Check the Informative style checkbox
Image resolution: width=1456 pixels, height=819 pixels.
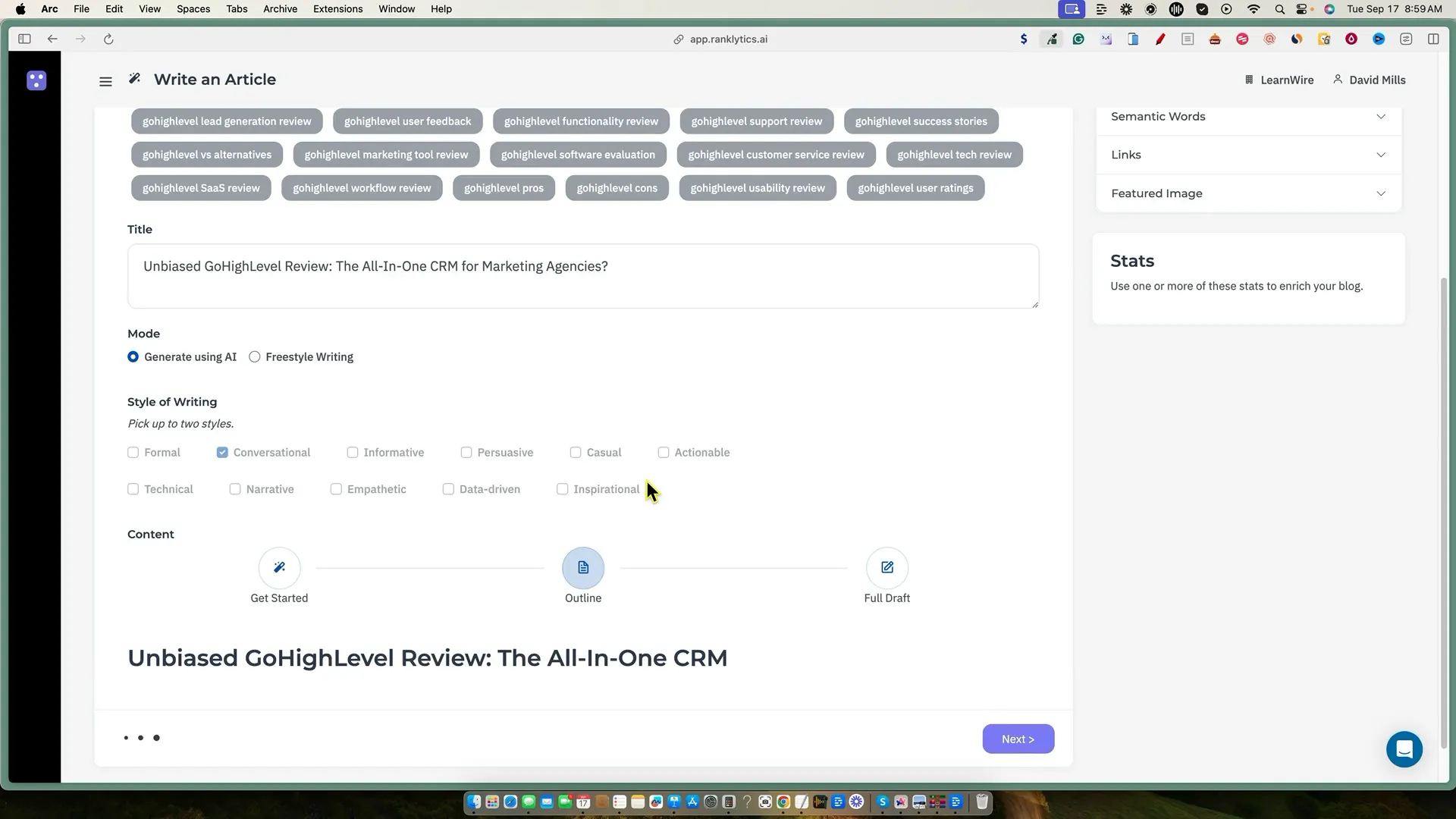tap(353, 453)
